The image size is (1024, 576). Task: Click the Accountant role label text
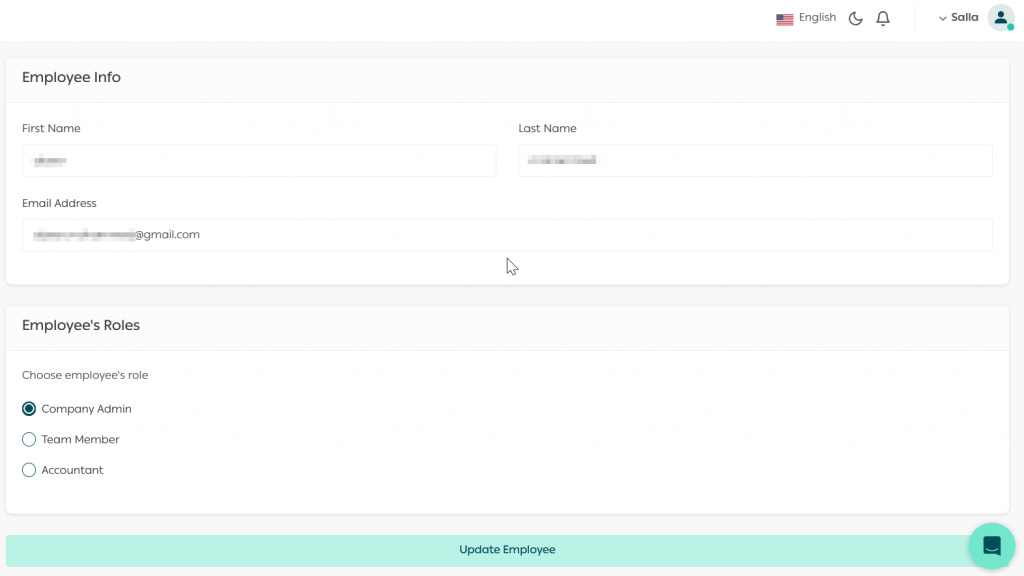[72, 470]
